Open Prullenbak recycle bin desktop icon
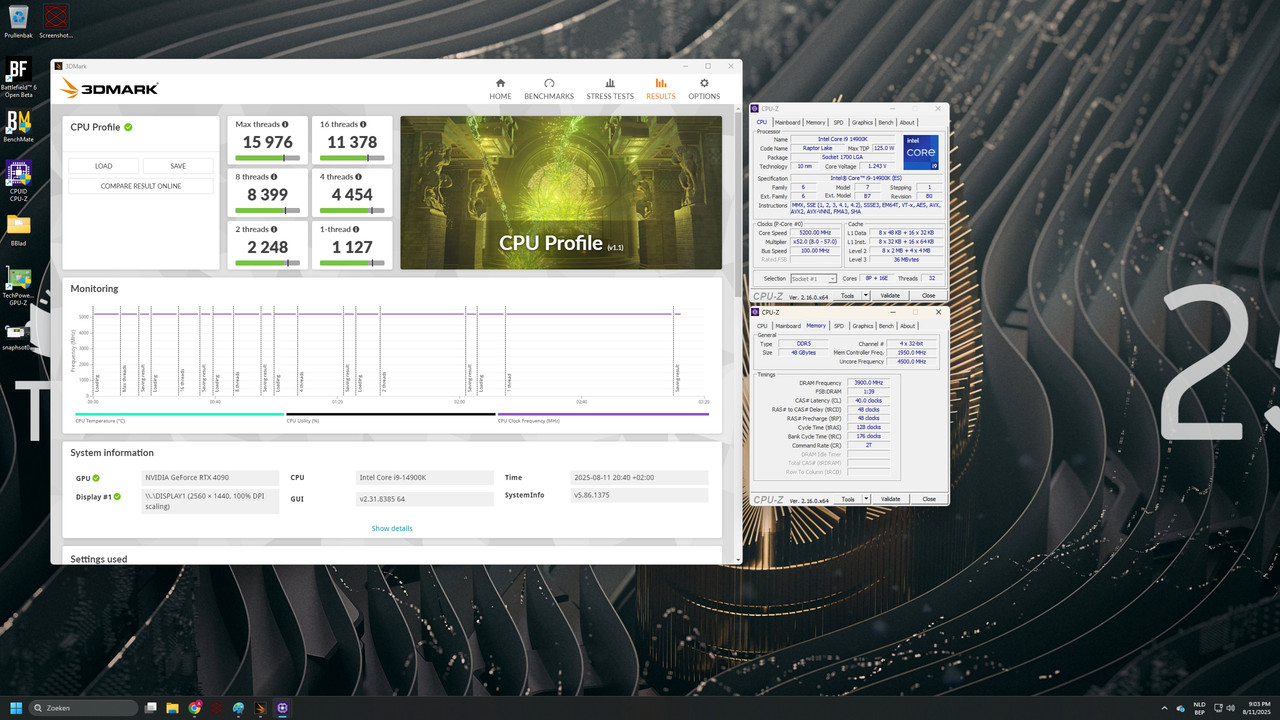This screenshot has width=1280, height=720. point(18,21)
